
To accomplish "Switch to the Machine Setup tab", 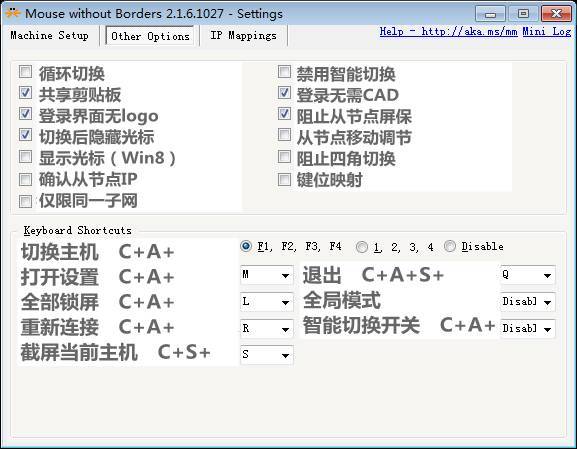I will [x=50, y=36].
